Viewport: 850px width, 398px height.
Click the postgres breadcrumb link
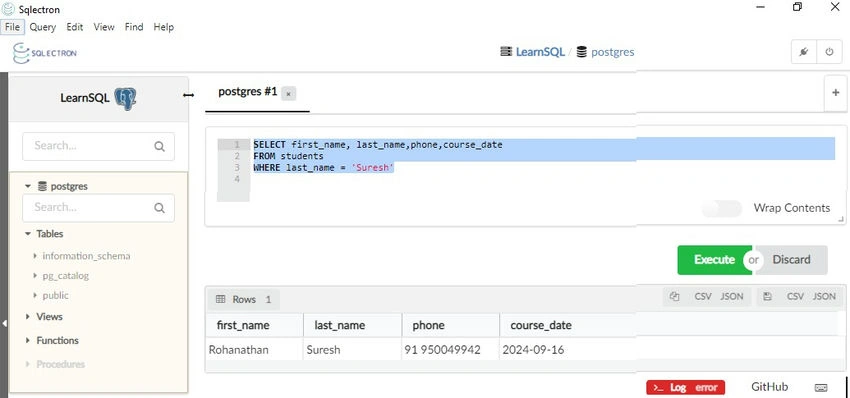click(613, 52)
